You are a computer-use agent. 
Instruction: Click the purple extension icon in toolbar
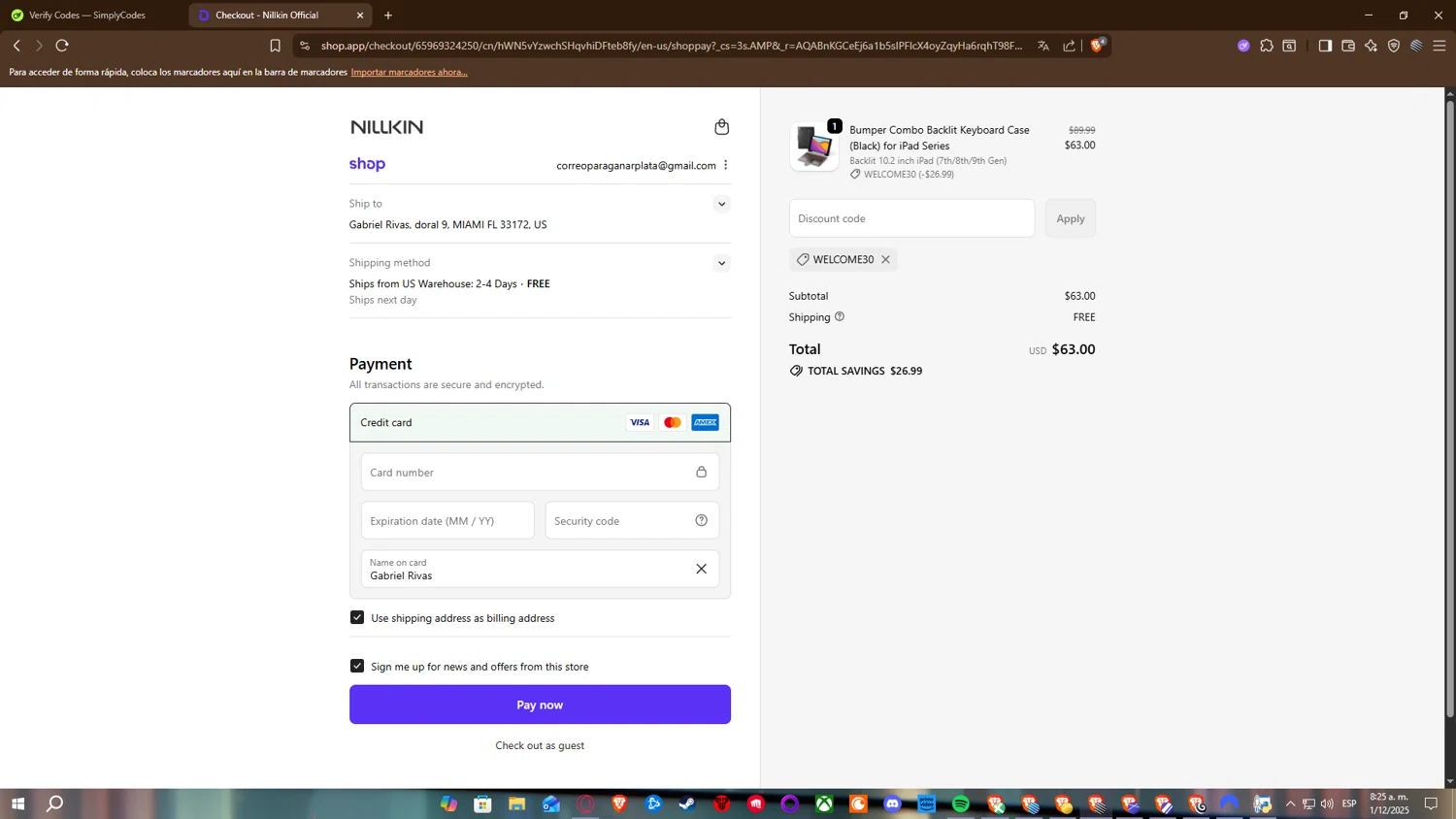pos(1243,46)
